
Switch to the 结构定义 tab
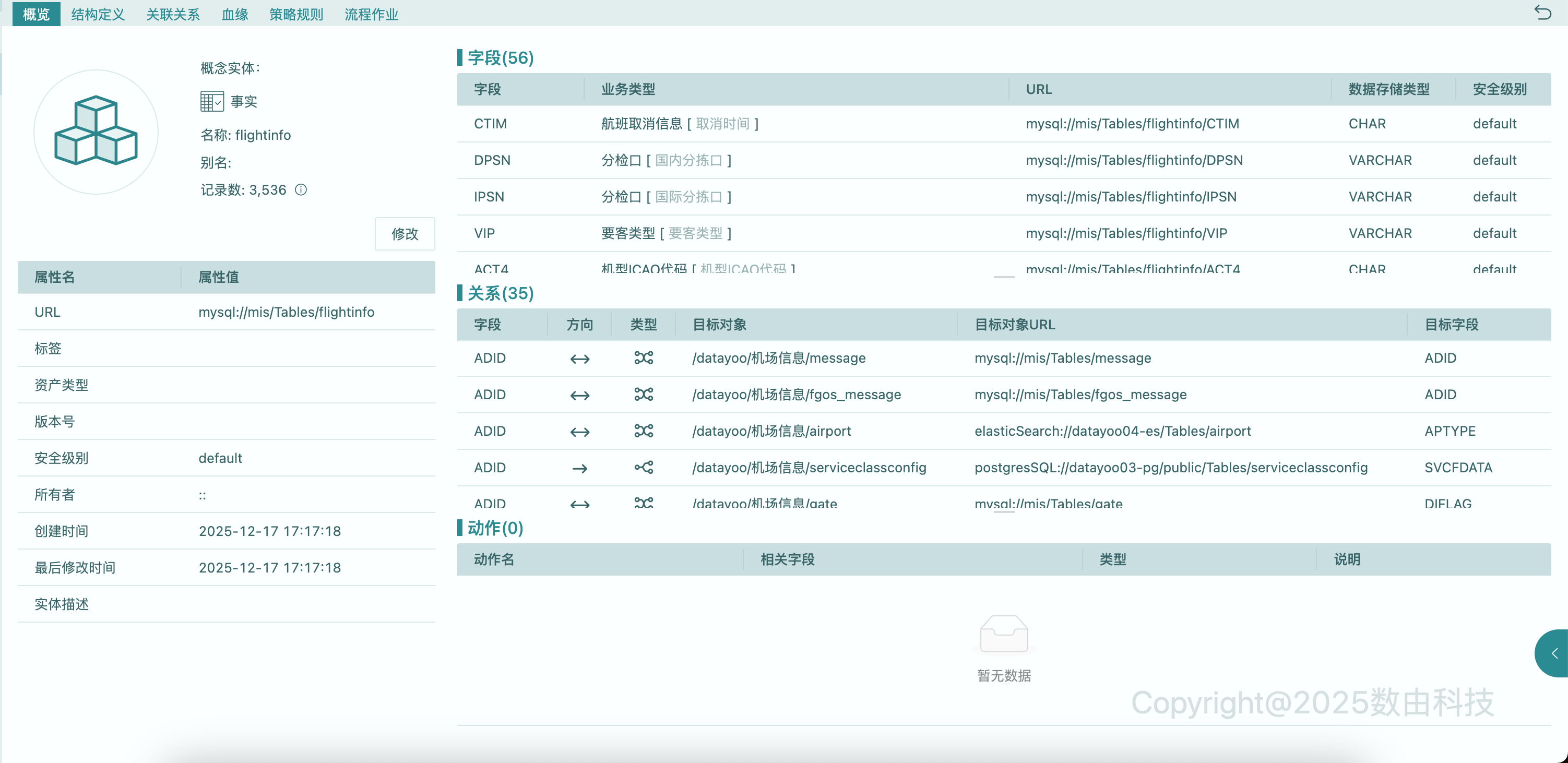(98, 14)
